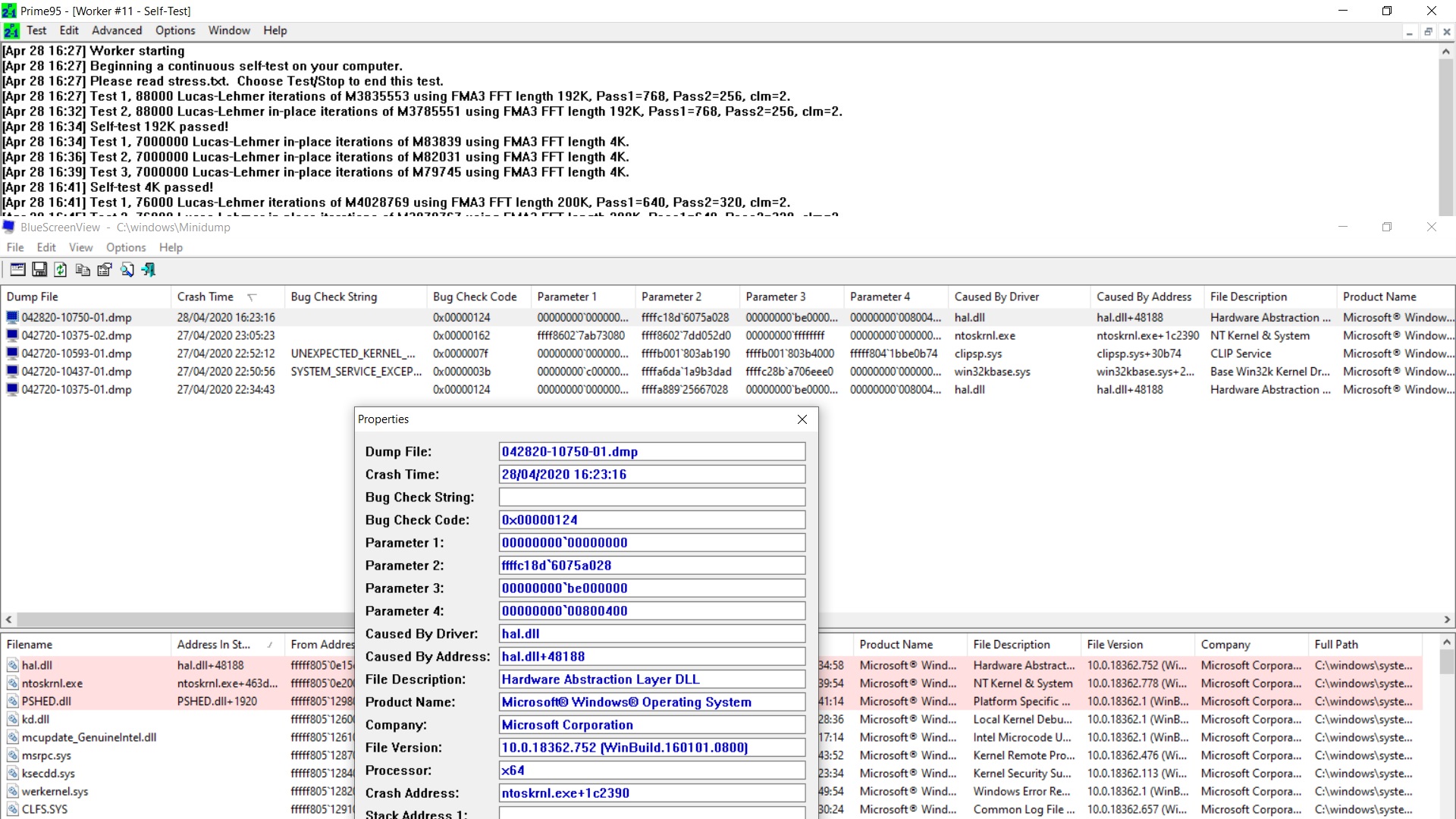Viewport: 1456px width, 819px height.
Task: Open the Properties toolbar icon in BlueScreenView
Action: [x=105, y=269]
